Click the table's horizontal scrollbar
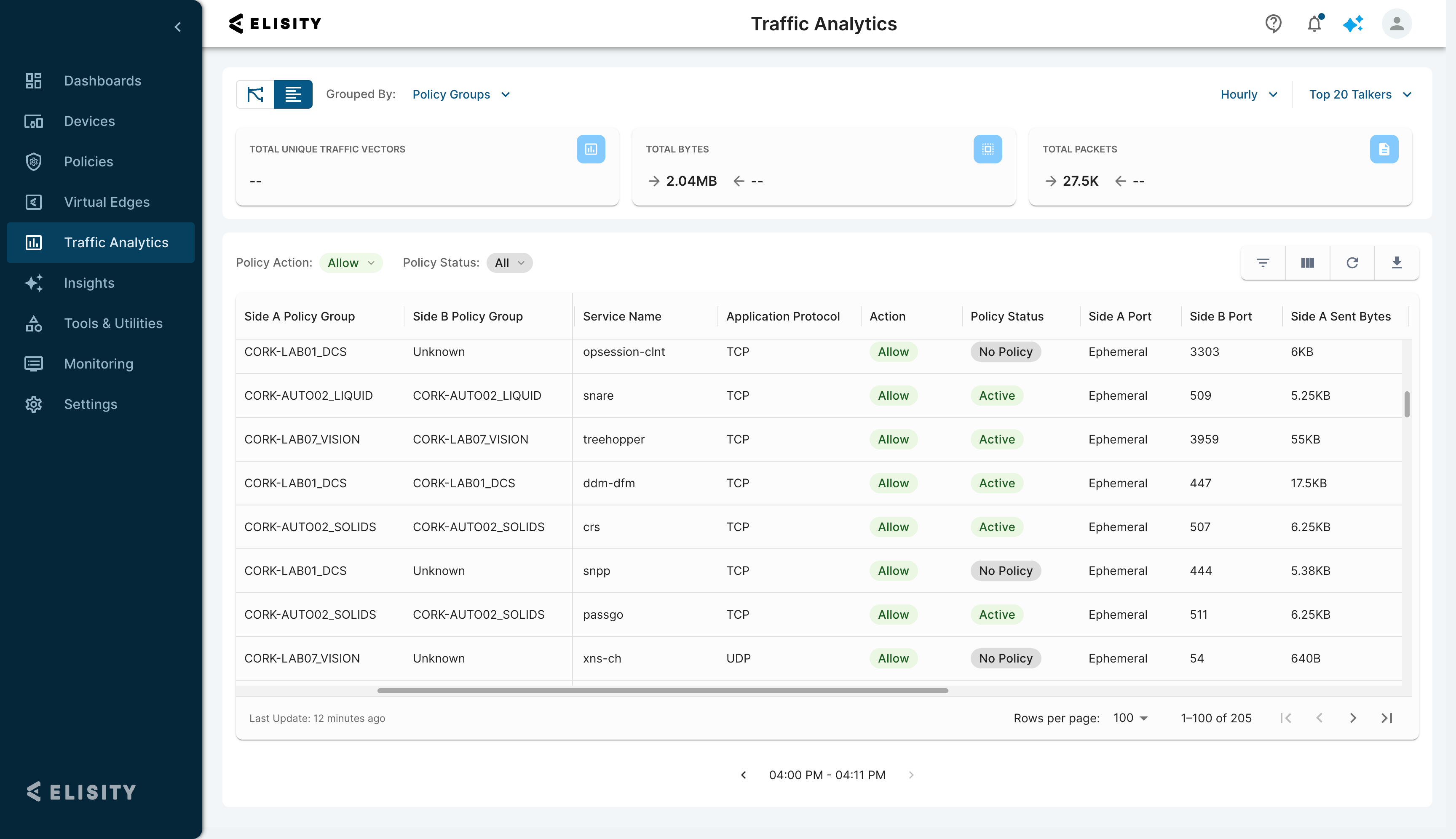The width and height of the screenshot is (1456, 839). coord(662,690)
